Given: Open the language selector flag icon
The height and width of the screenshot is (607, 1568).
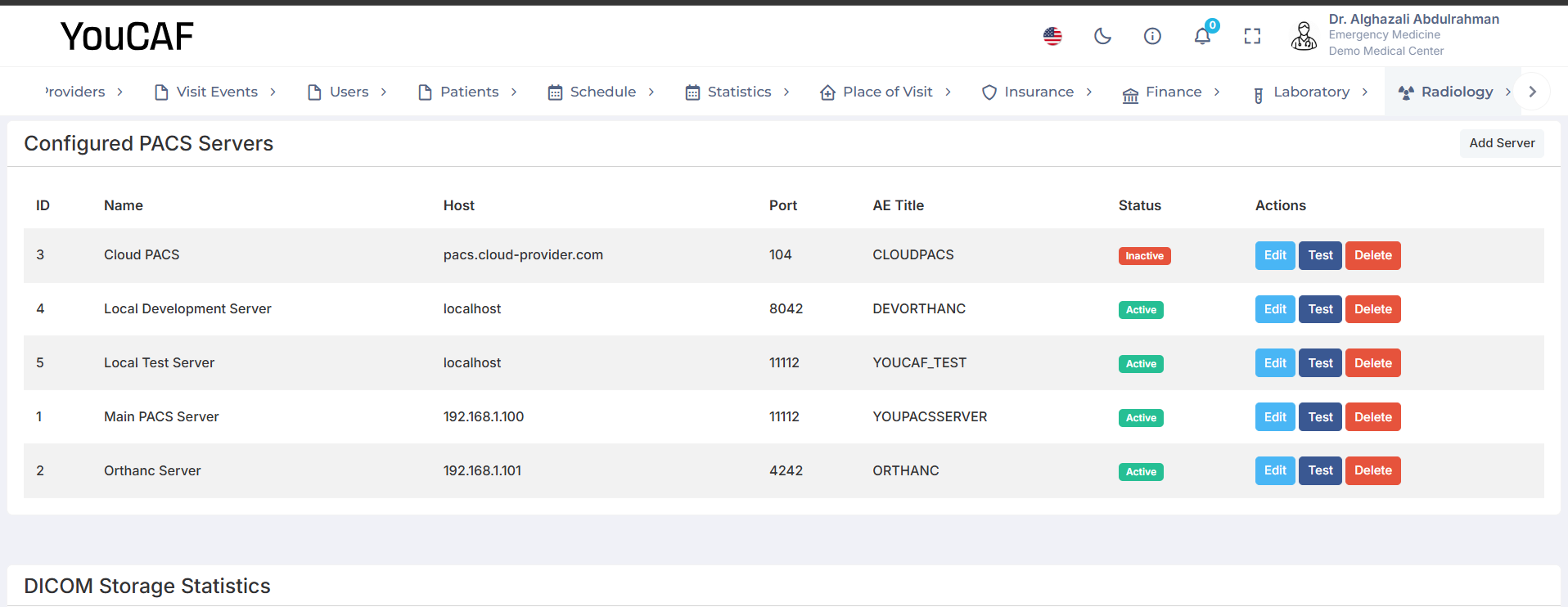Looking at the screenshot, I should pyautogui.click(x=1052, y=36).
